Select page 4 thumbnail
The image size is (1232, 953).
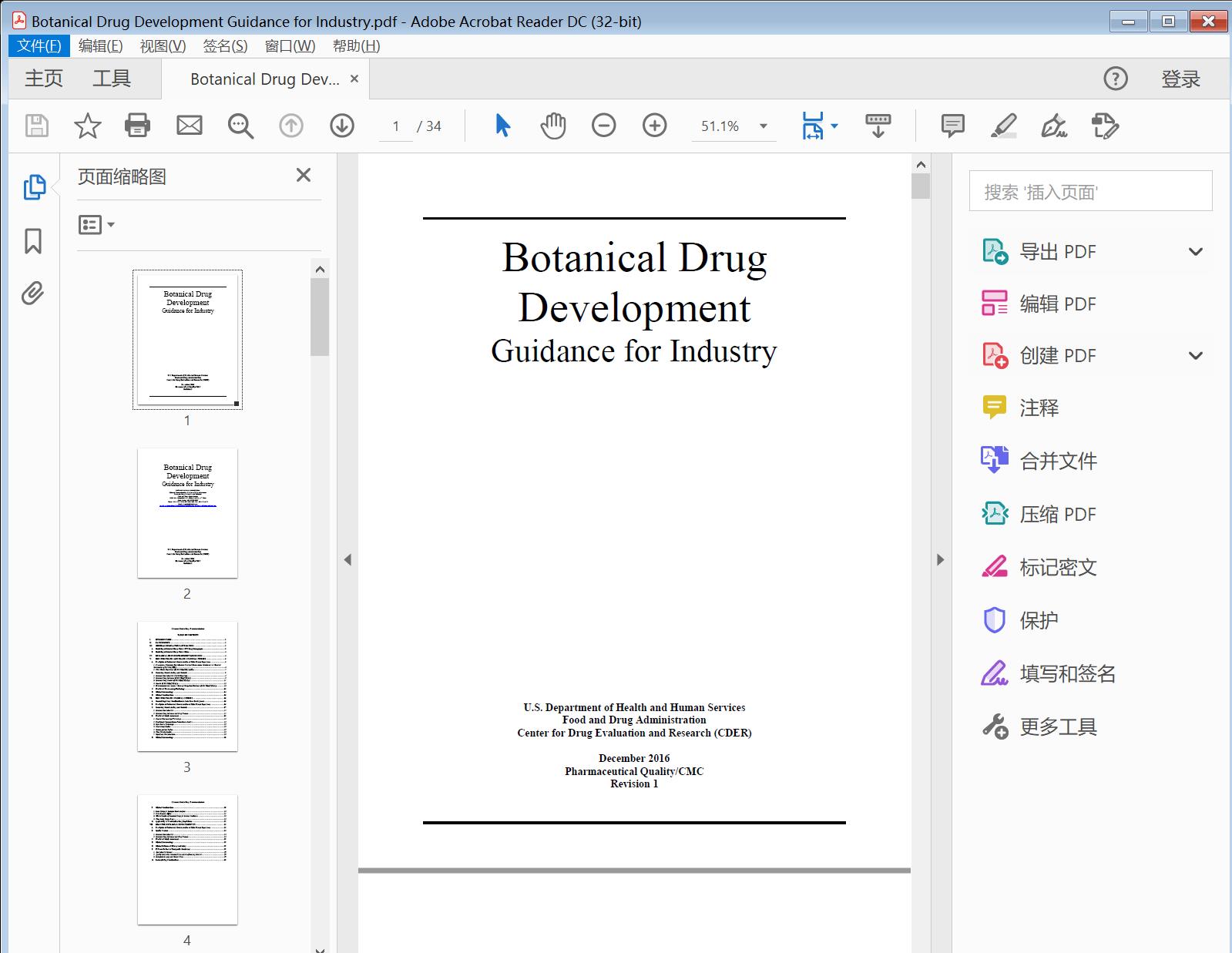187,860
